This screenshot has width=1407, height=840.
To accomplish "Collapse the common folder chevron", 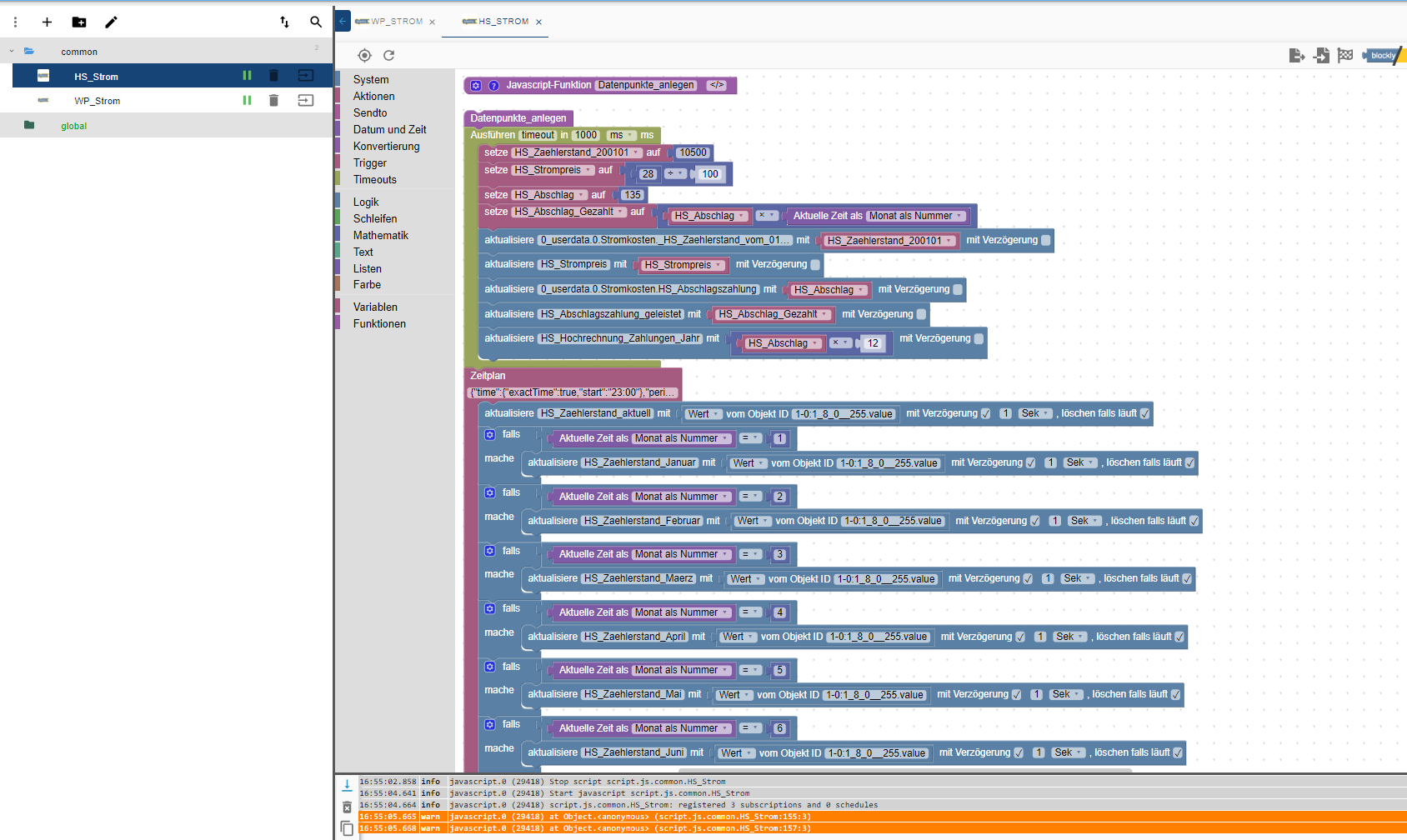I will pos(12,52).
